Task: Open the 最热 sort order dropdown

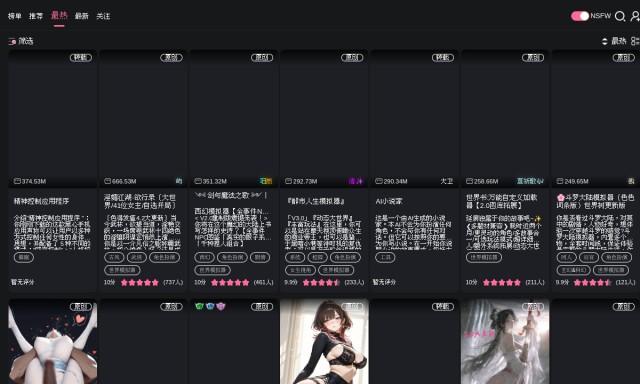Action: pos(614,41)
